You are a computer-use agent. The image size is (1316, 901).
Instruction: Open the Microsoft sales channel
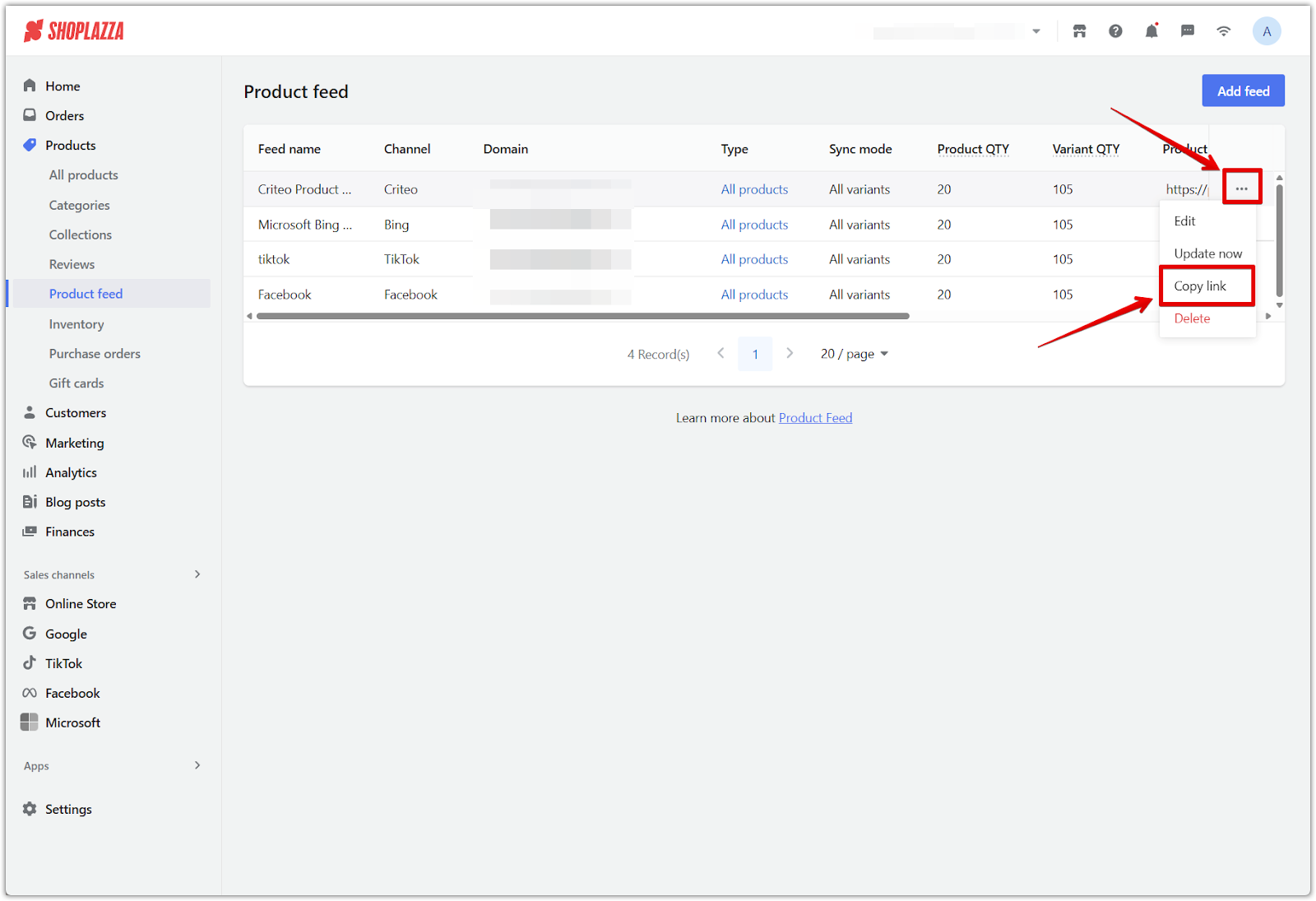point(72,722)
